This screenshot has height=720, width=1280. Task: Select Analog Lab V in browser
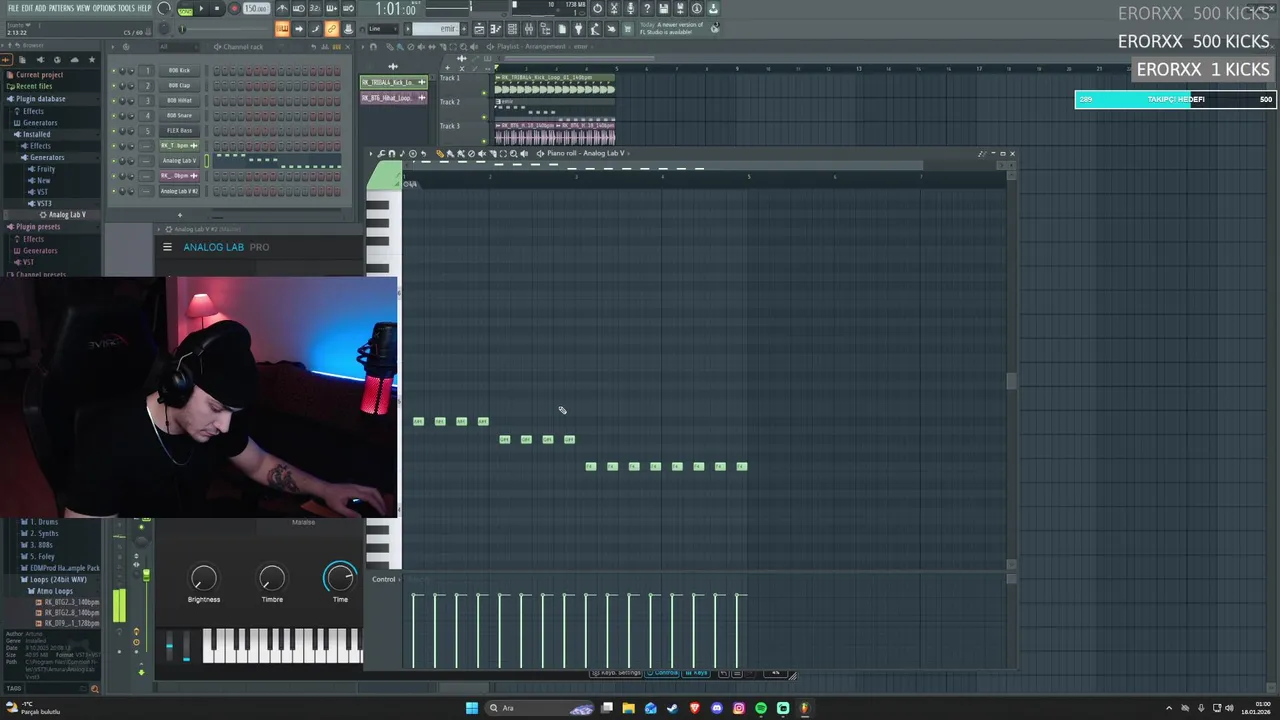pos(67,214)
